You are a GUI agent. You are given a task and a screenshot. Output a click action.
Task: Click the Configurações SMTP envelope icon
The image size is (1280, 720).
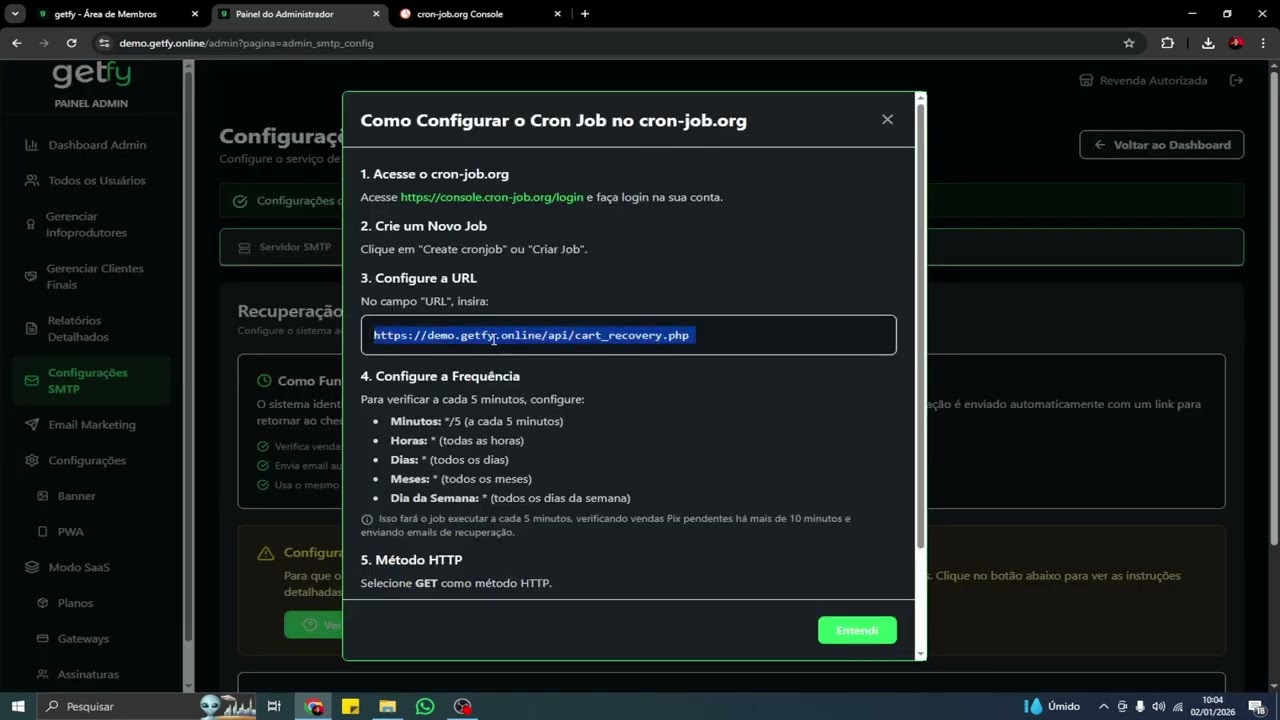click(x=31, y=381)
